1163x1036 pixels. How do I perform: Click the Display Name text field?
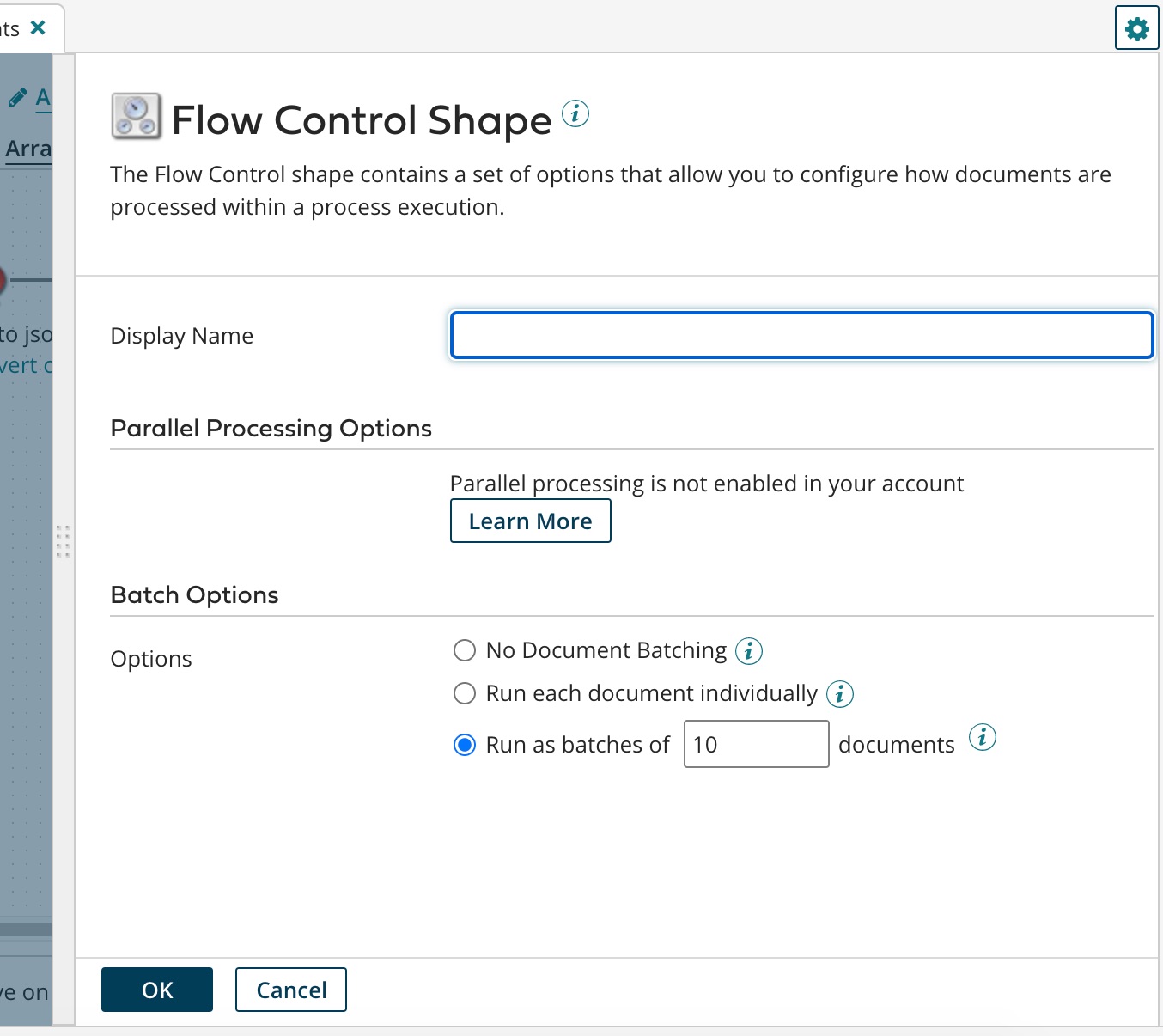[801, 335]
